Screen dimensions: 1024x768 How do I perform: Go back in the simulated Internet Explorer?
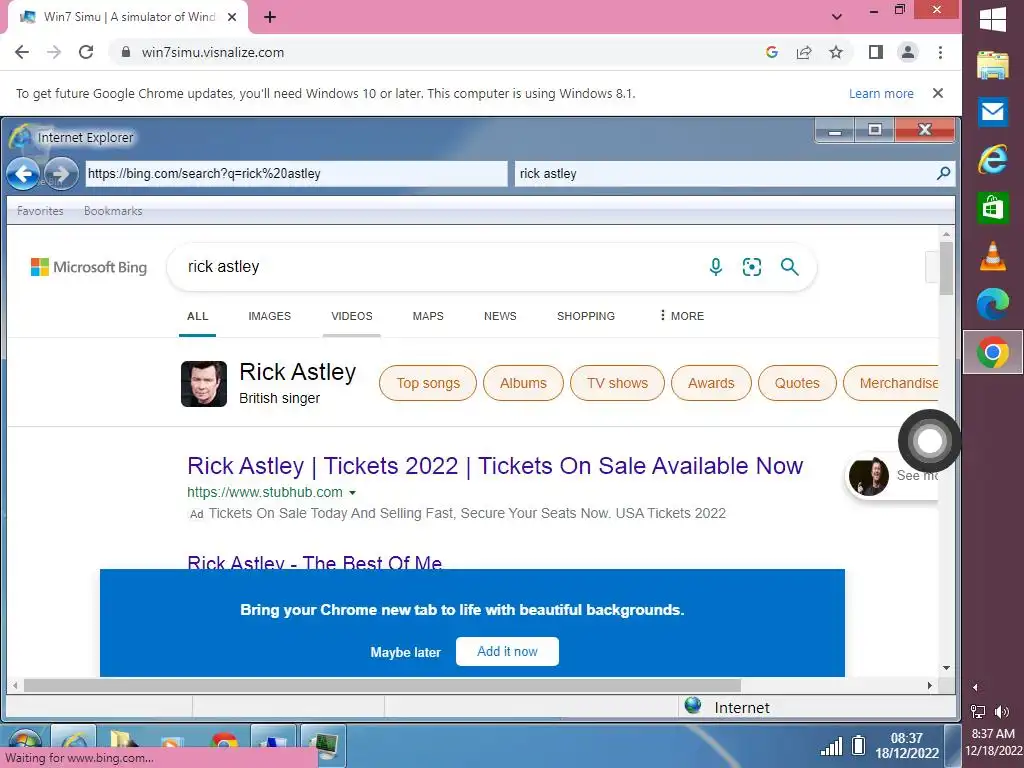[24, 174]
